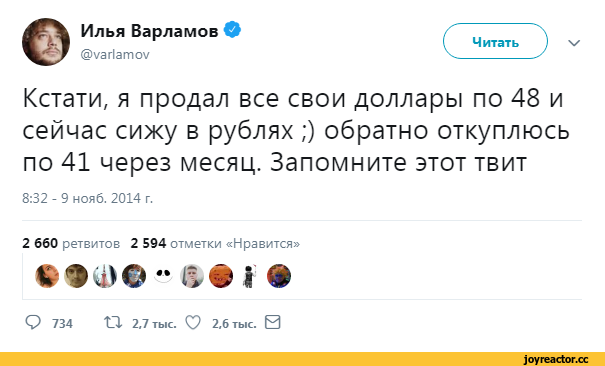The width and height of the screenshot is (605, 366).
Task: Open first liker avatar, woman's face
Action: pos(47,276)
